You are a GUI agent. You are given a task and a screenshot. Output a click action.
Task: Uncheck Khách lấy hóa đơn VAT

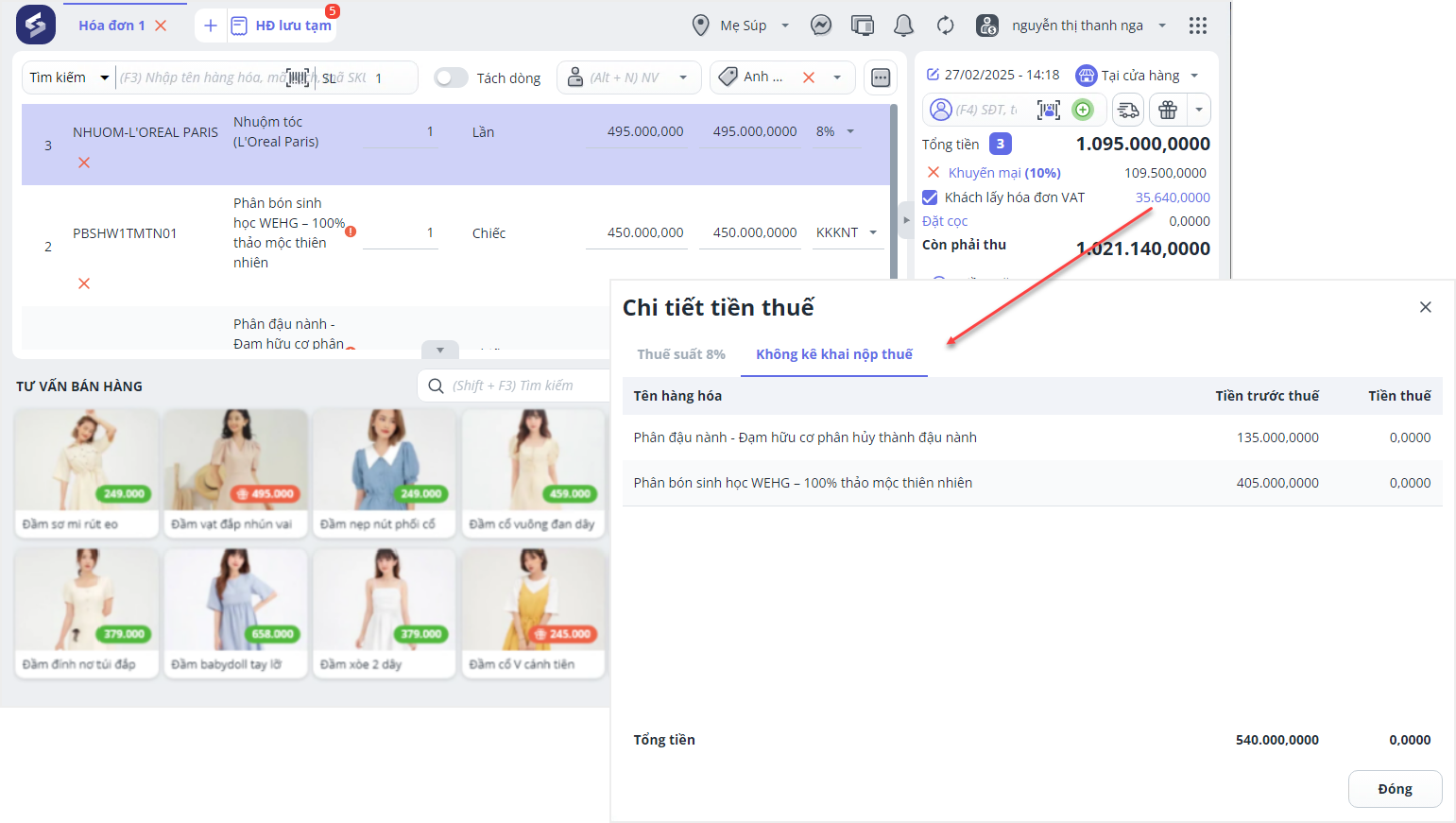(x=930, y=197)
